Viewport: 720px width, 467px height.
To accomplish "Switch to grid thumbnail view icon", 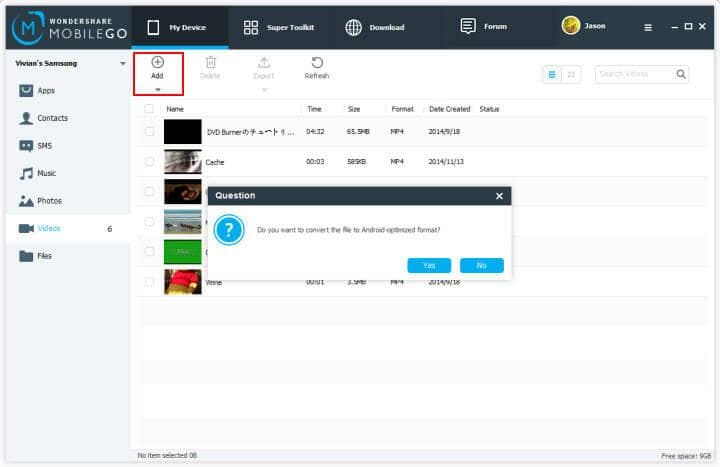I will 571,74.
